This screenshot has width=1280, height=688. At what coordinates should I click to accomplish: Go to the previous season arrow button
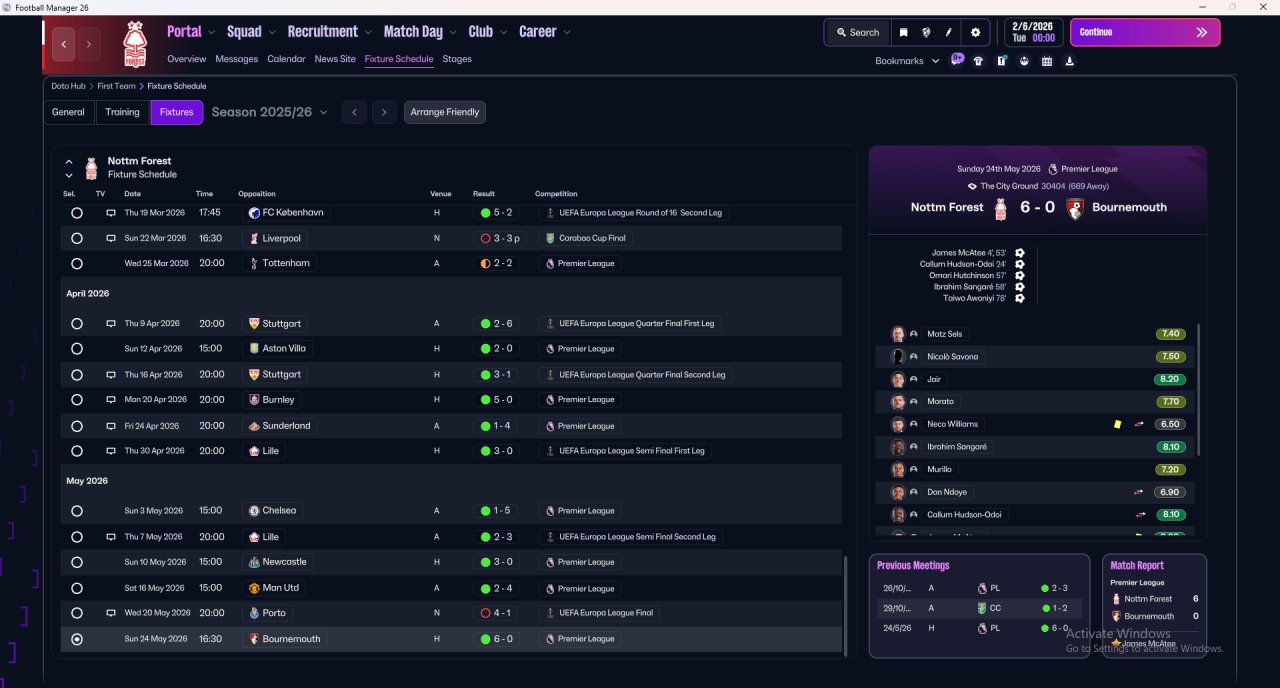[x=354, y=112]
